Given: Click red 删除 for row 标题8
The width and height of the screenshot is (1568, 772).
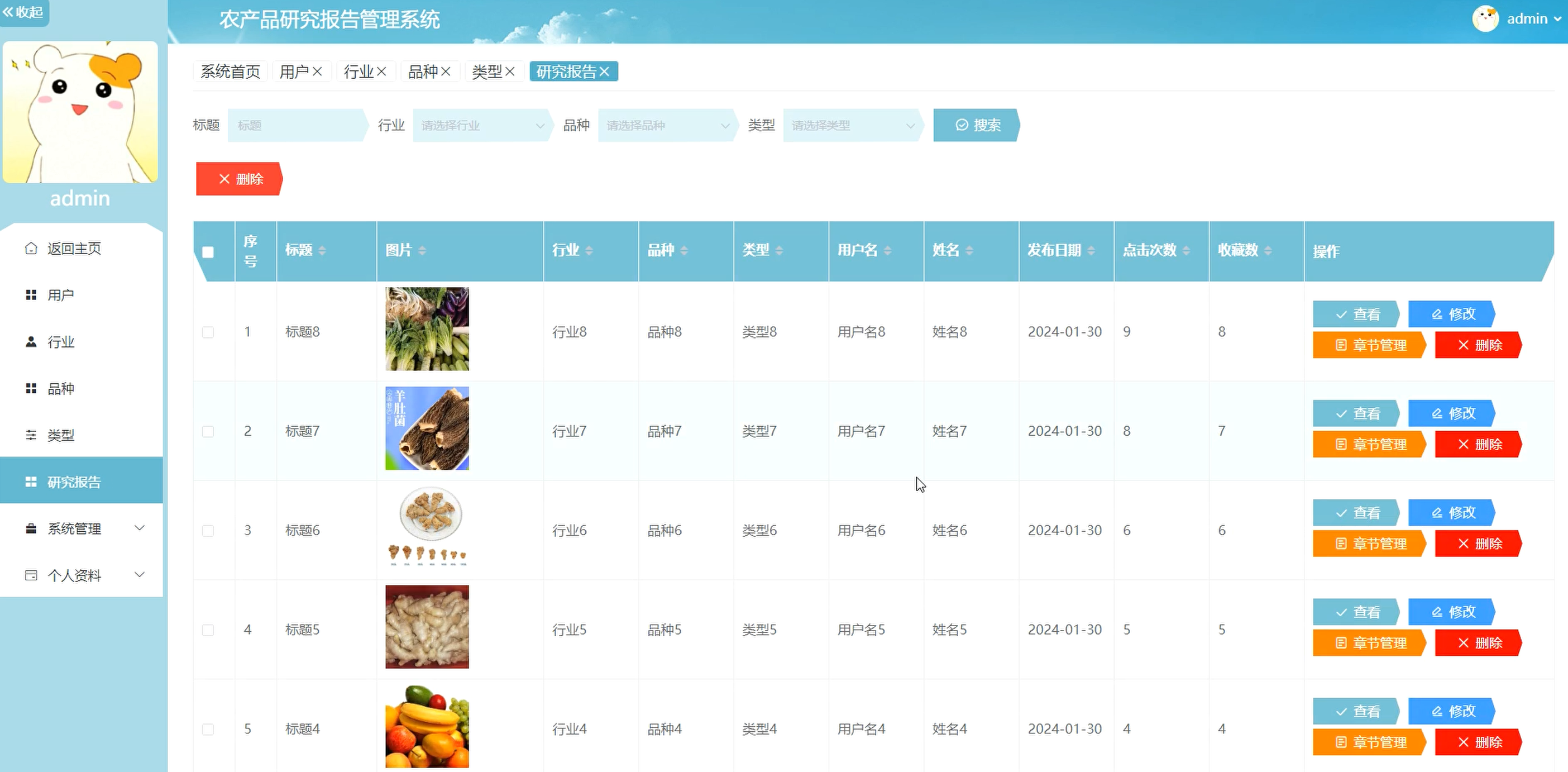Looking at the screenshot, I should (x=1479, y=345).
